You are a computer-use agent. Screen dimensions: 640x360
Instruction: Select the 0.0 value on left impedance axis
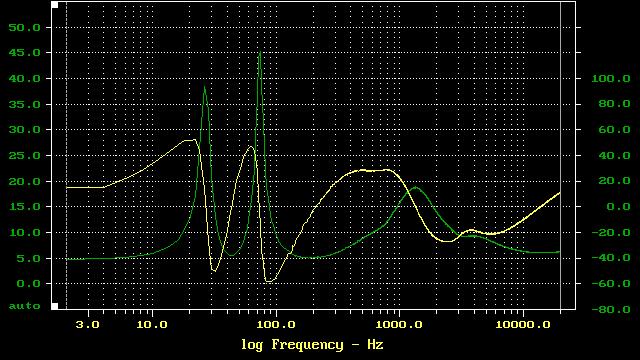(x=29, y=284)
